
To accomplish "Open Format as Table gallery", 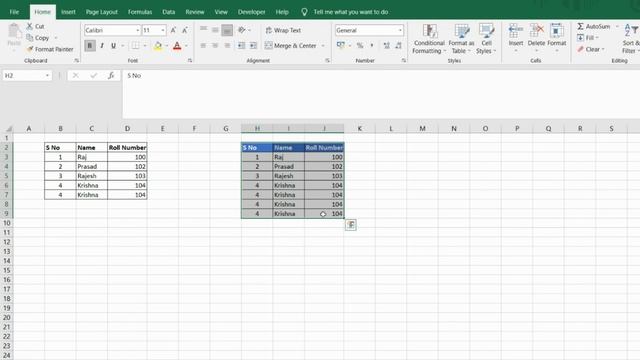I will tap(461, 39).
